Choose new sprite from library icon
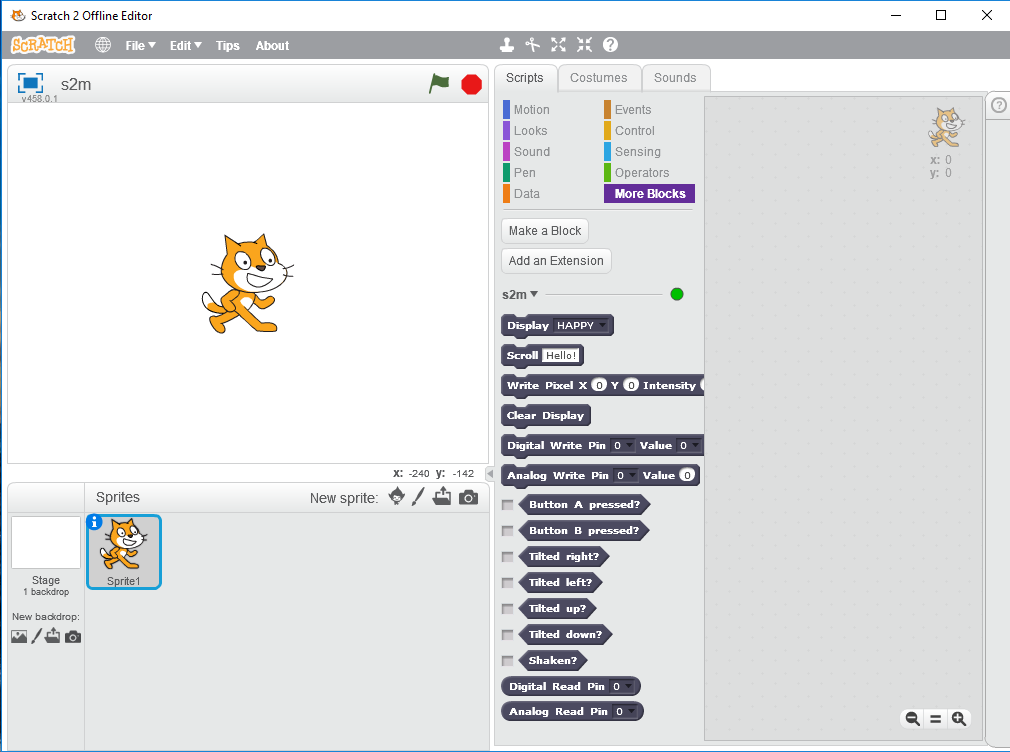The image size is (1010, 752). [397, 497]
